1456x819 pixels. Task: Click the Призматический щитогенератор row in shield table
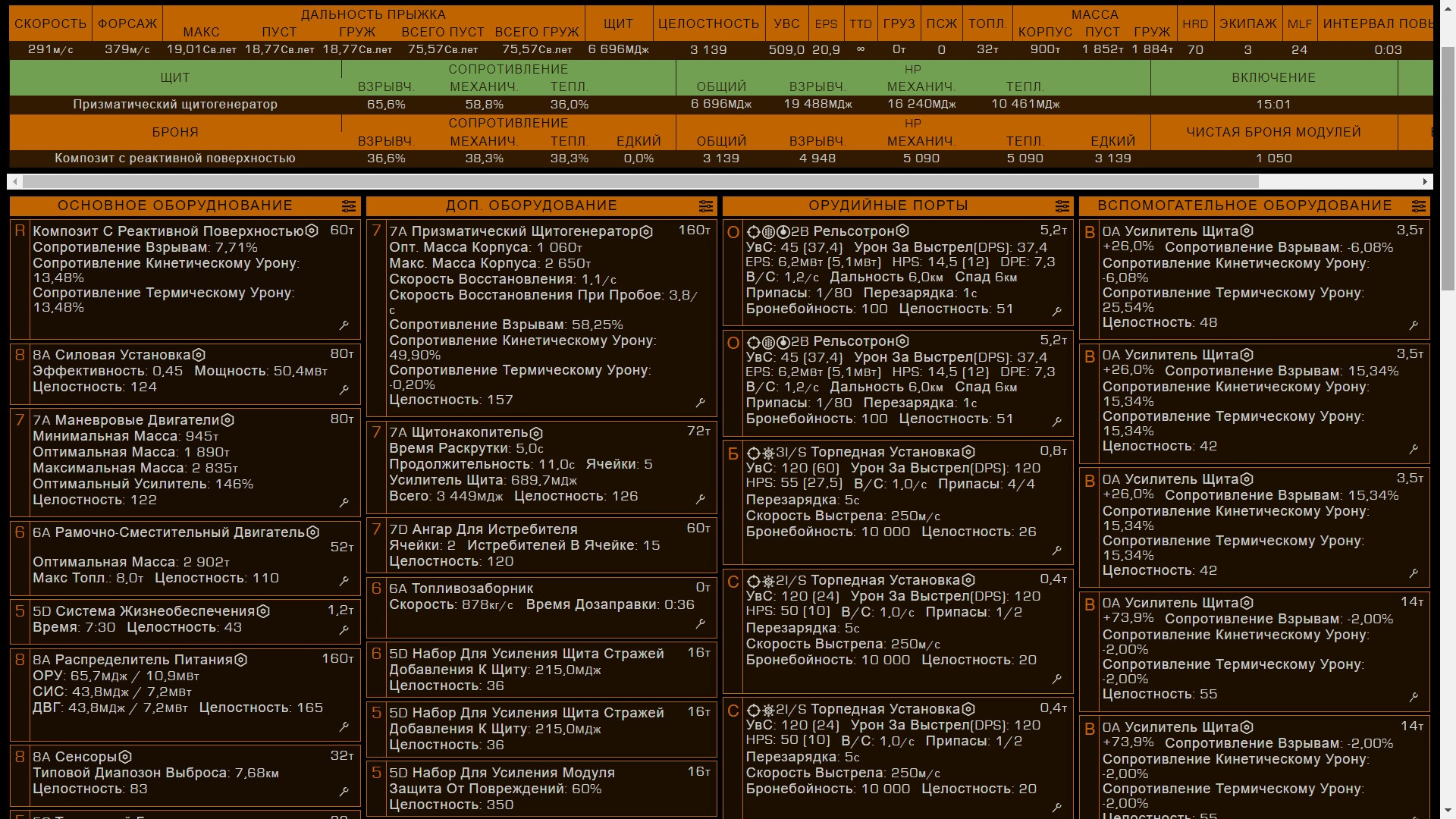click(175, 105)
